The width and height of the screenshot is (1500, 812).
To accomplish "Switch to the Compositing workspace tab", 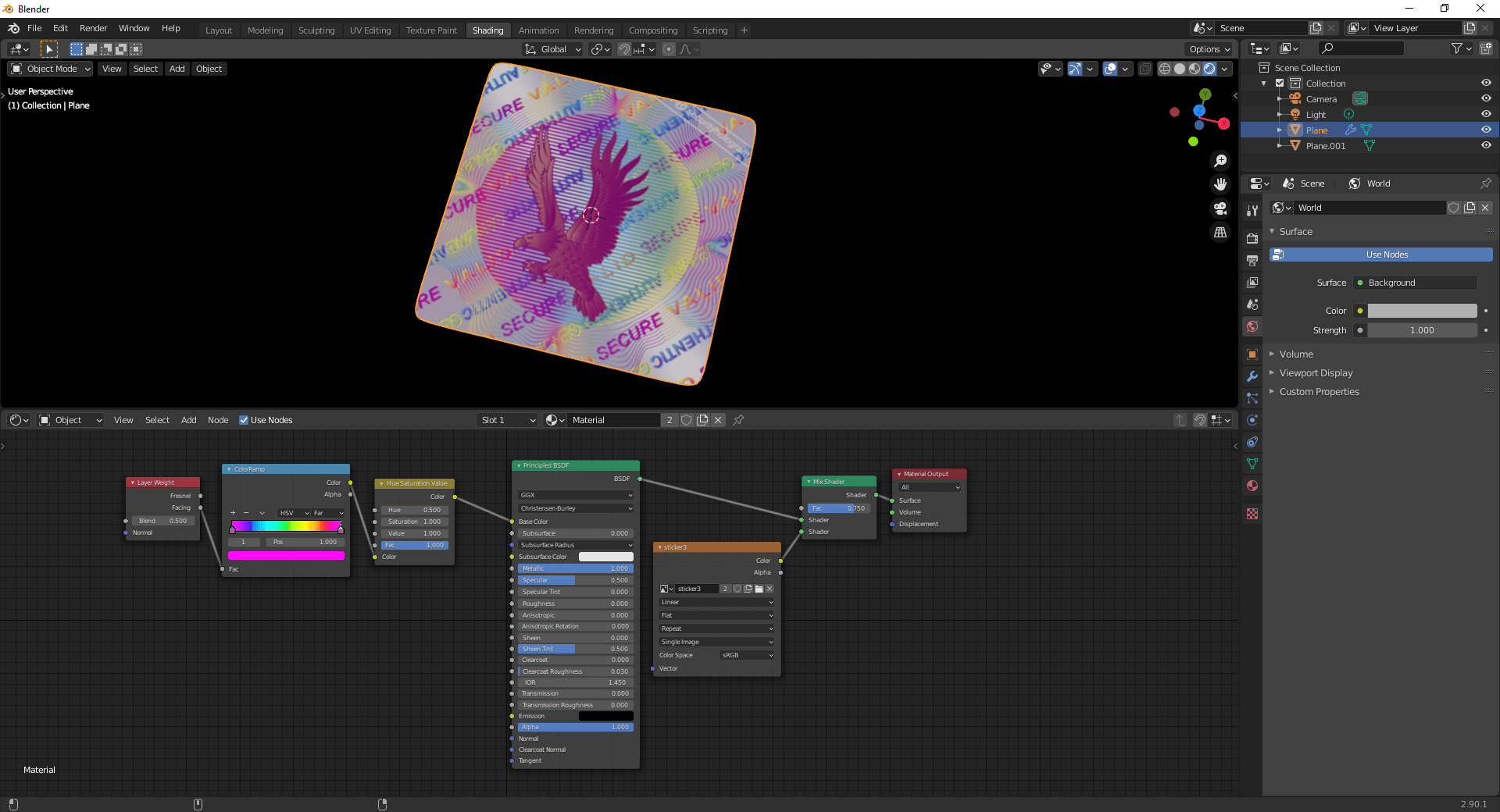I will click(x=653, y=30).
